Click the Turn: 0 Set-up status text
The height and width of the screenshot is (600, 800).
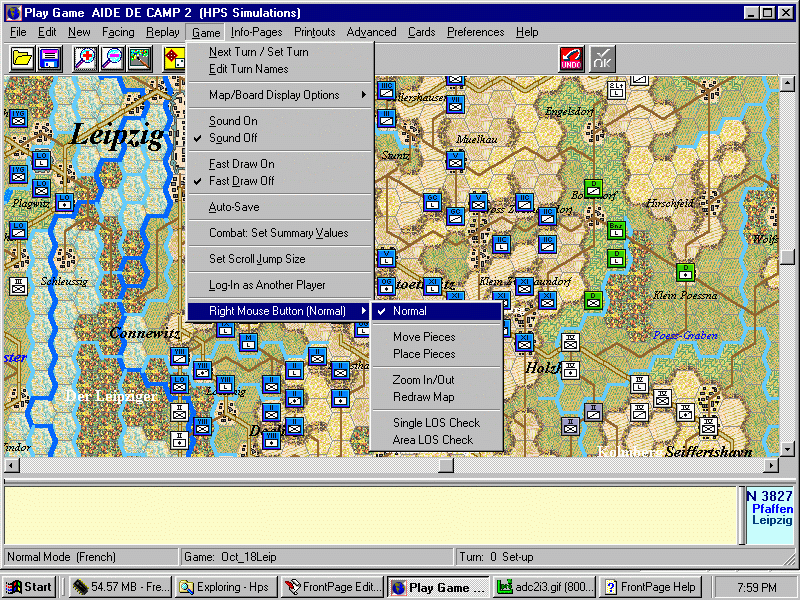496,557
